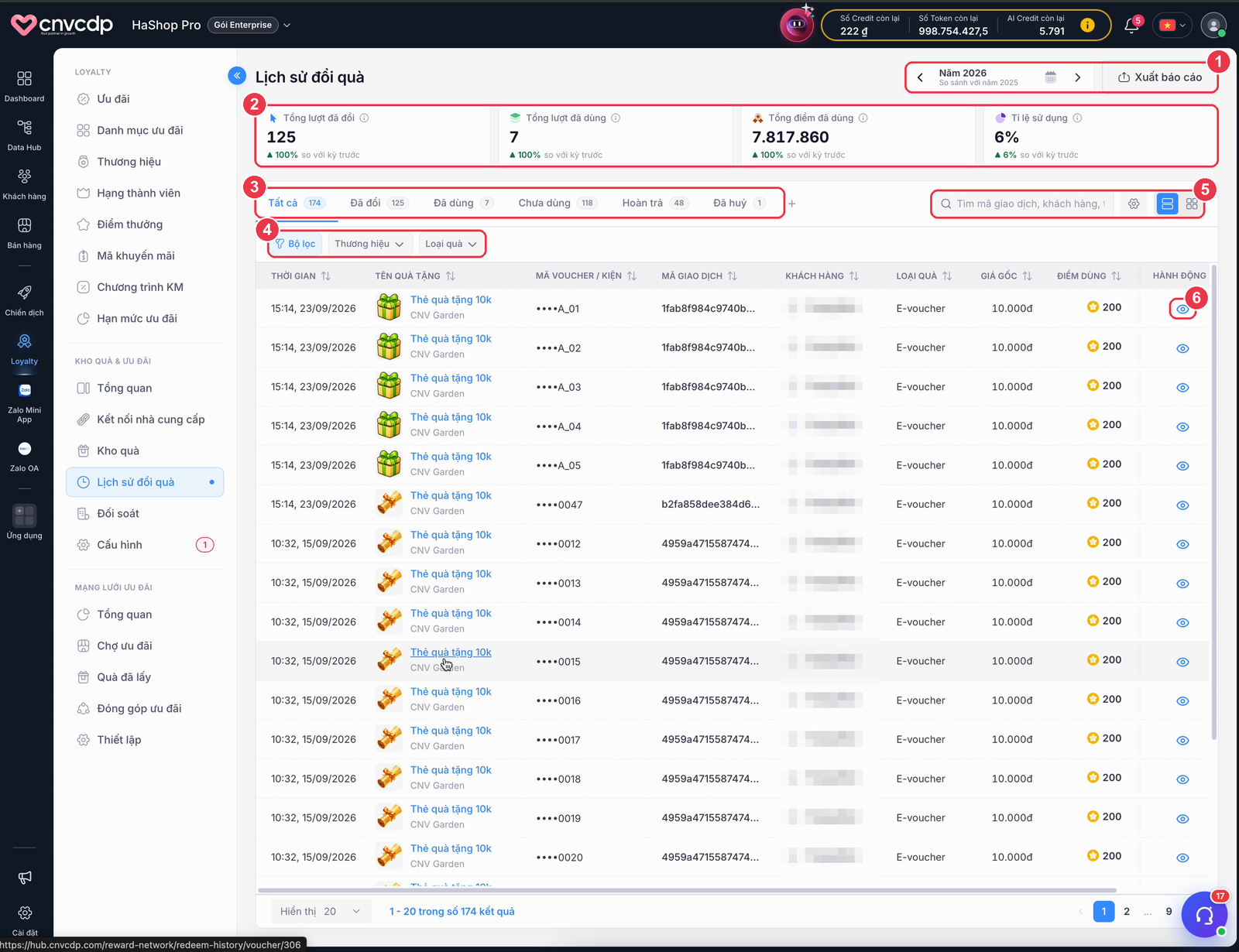Image resolution: width=1239 pixels, height=952 pixels.
Task: Open the Zalo Mini App icon
Action: tap(24, 391)
